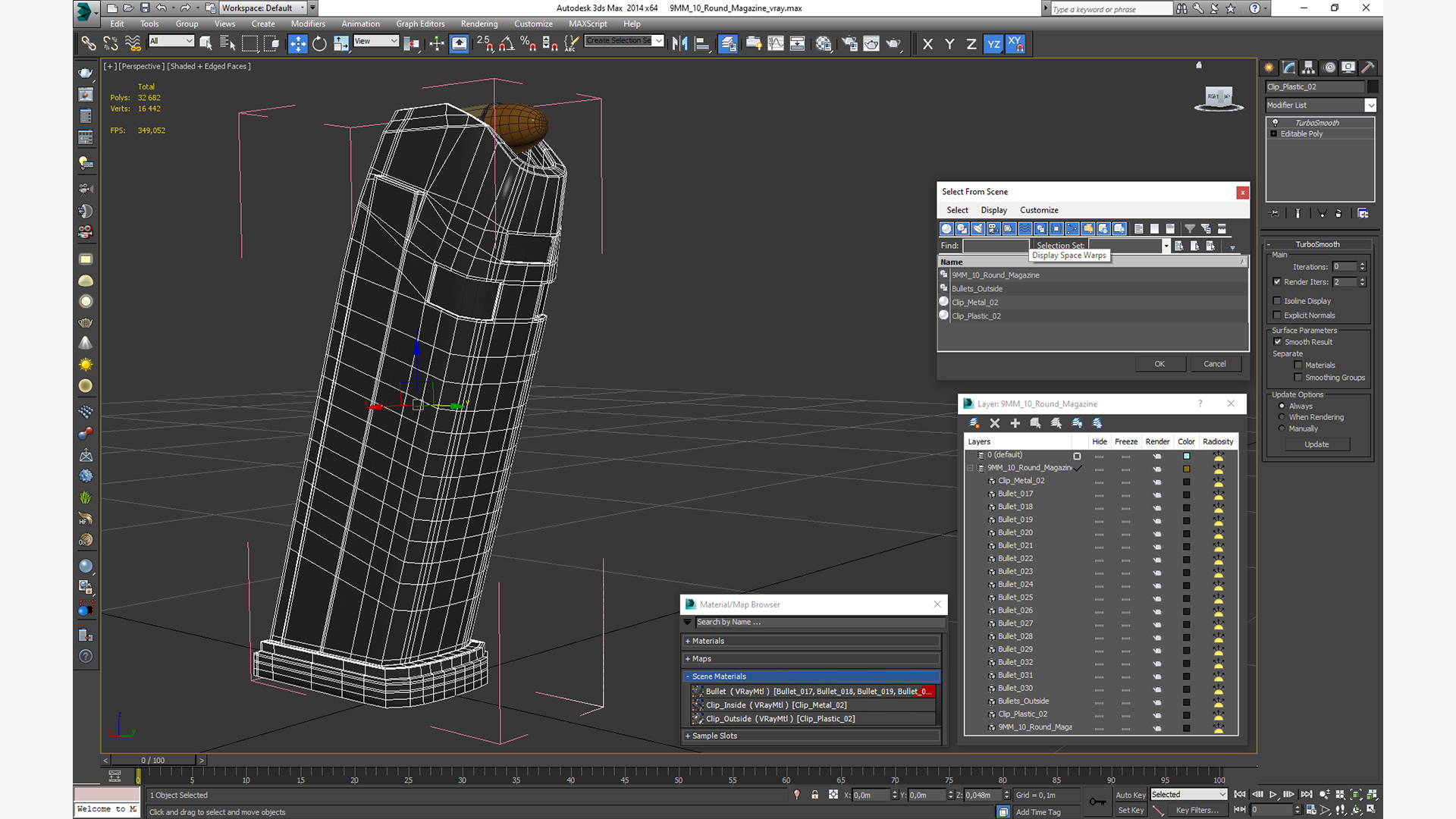Open Curve Editor toolbar icon

pyautogui.click(x=776, y=44)
